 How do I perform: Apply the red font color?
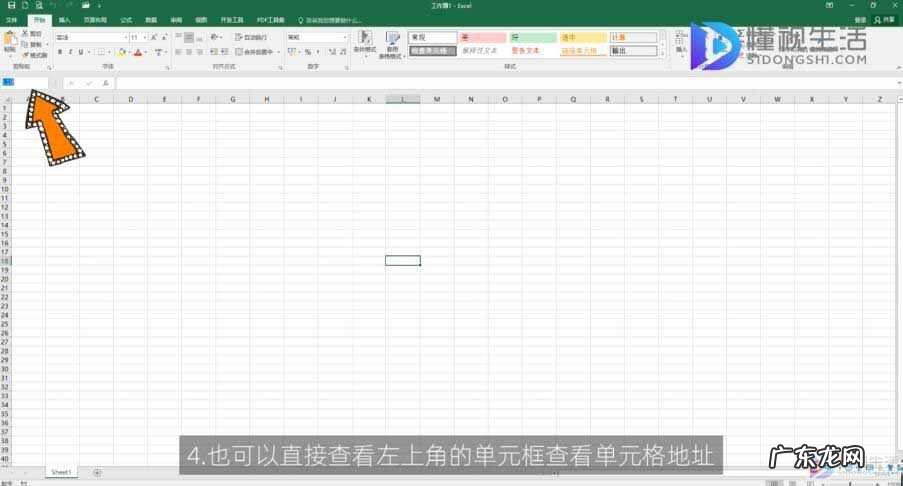(x=138, y=52)
